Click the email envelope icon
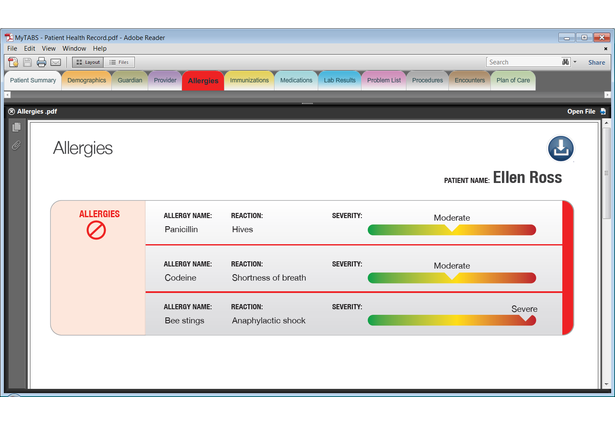The width and height of the screenshot is (615, 424). click(56, 62)
